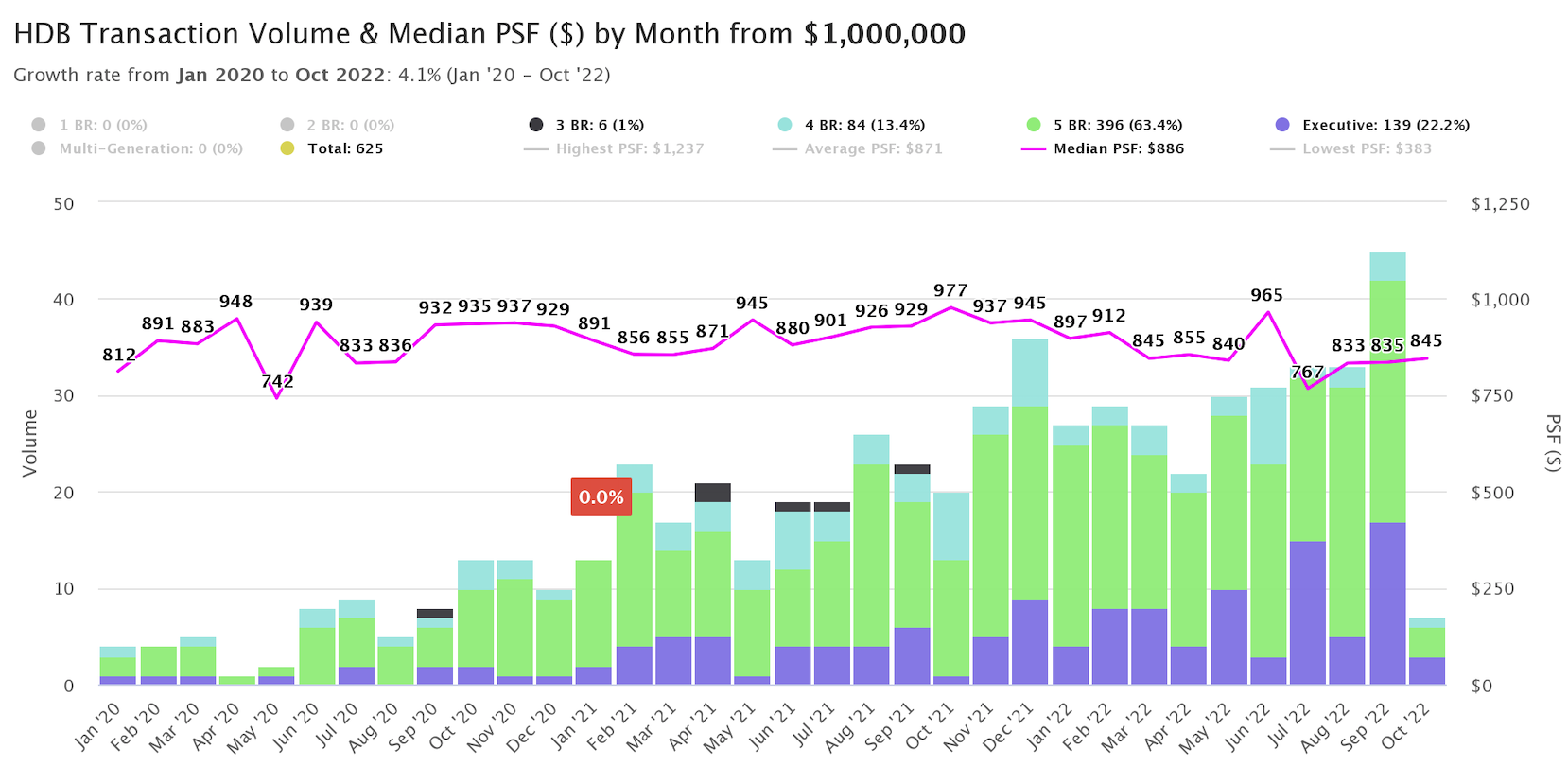The width and height of the screenshot is (1568, 783).
Task: Show the Lowest PSF line
Action: [1366, 148]
